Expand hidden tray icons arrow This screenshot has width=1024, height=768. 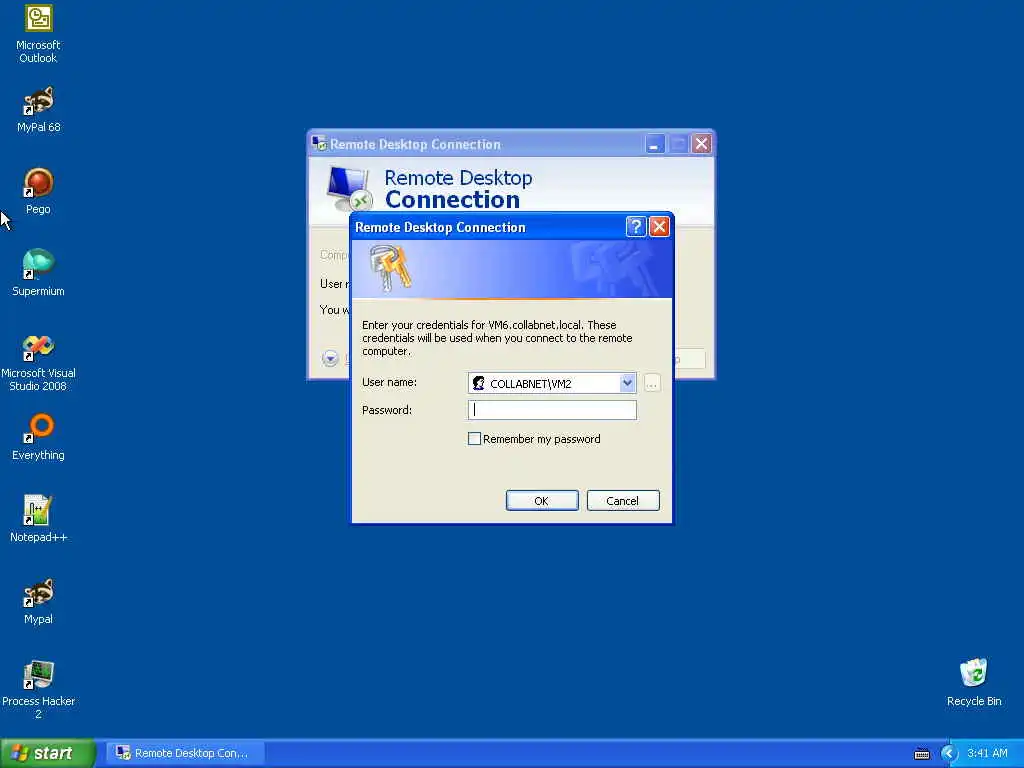[949, 754]
